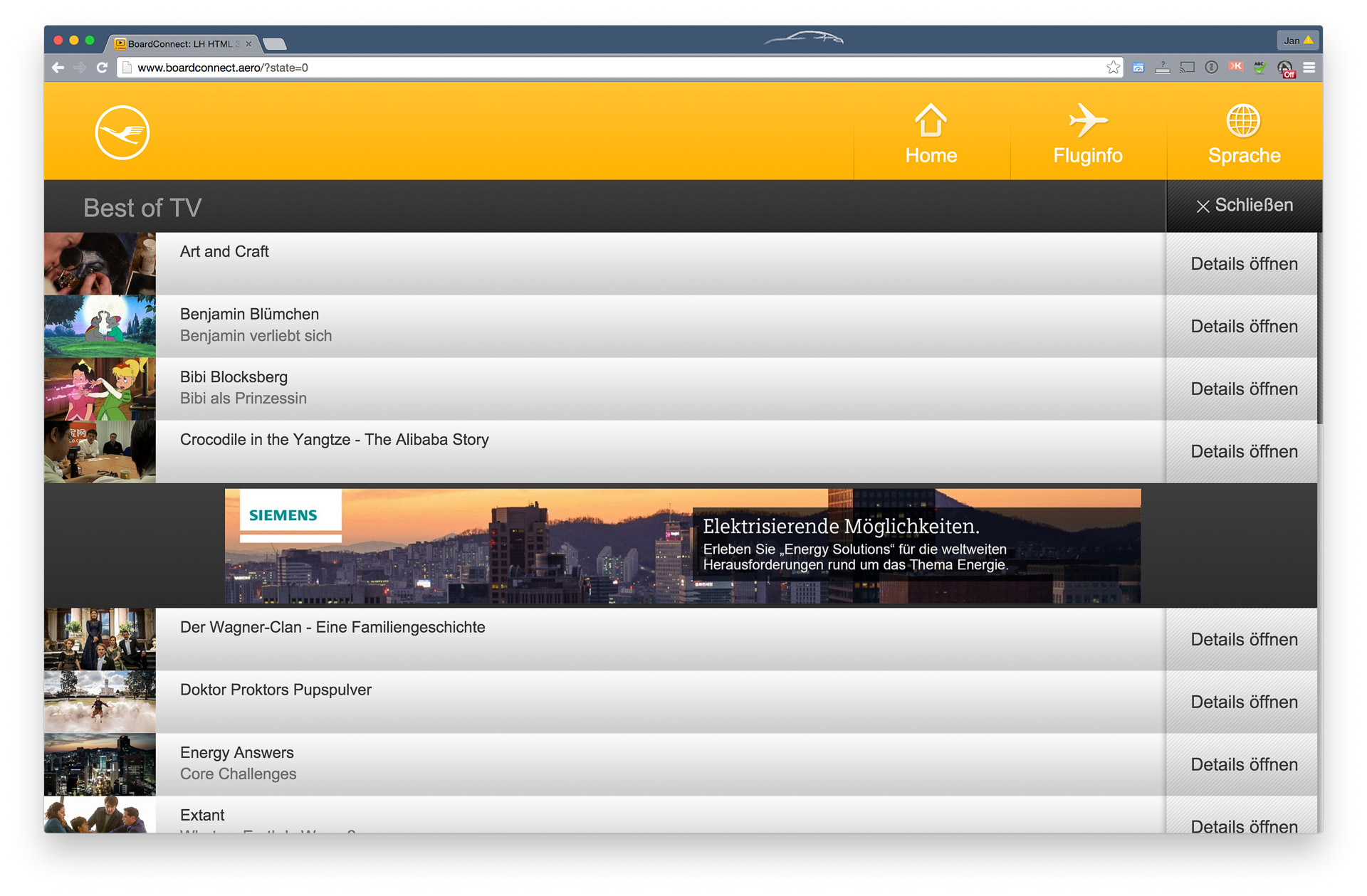
Task: Open details for Bibi Blocksberg
Action: [1242, 389]
